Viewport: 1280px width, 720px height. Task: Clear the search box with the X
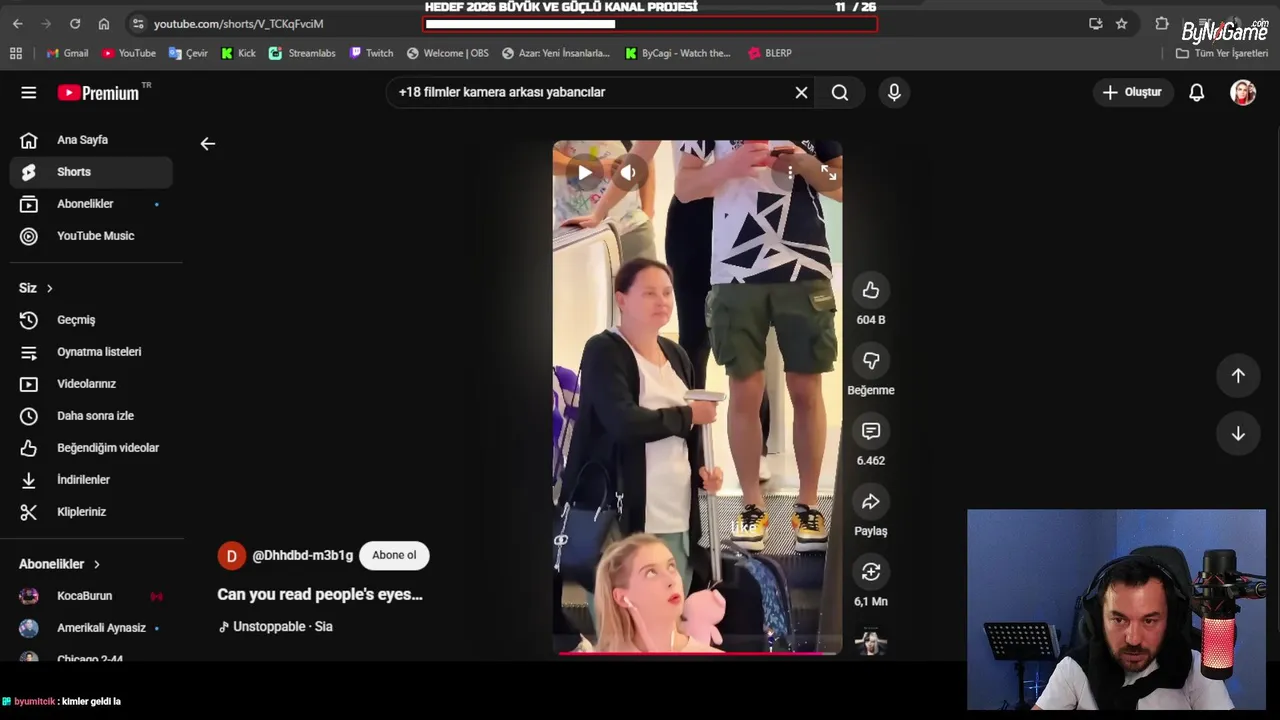801,92
